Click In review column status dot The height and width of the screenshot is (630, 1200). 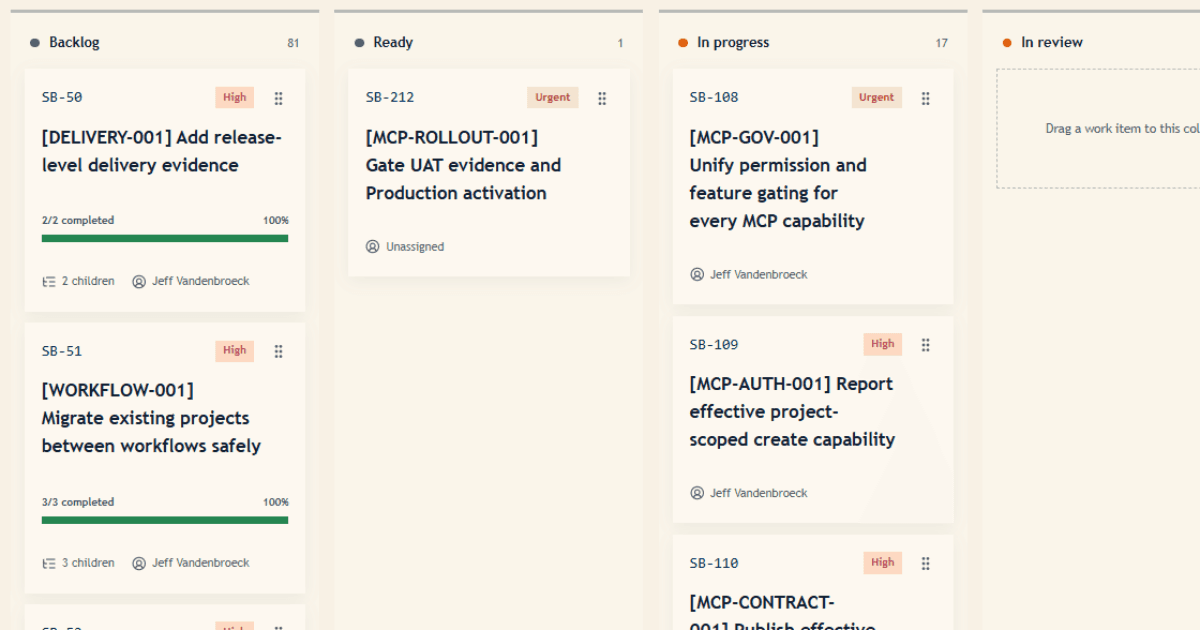[x=1007, y=43]
